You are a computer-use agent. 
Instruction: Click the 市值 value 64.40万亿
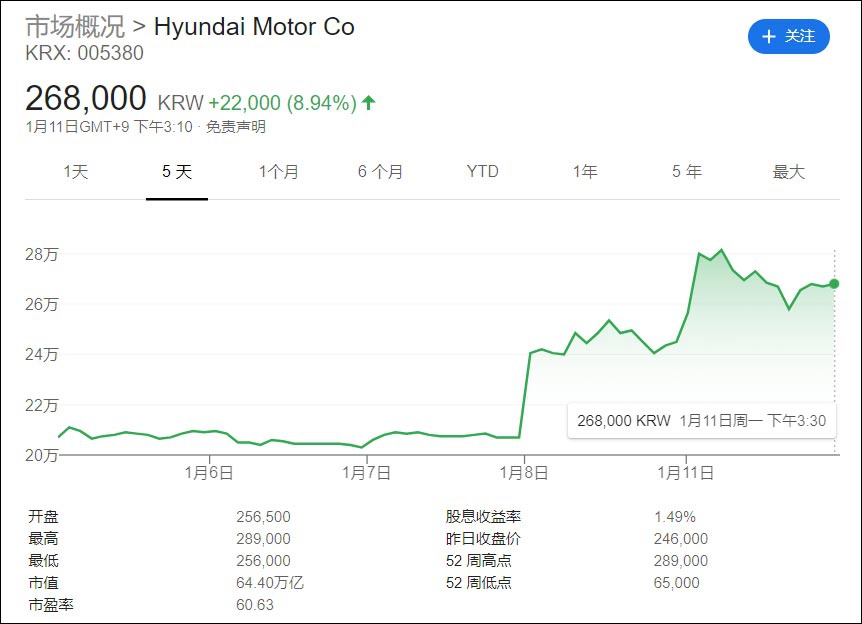coord(269,583)
